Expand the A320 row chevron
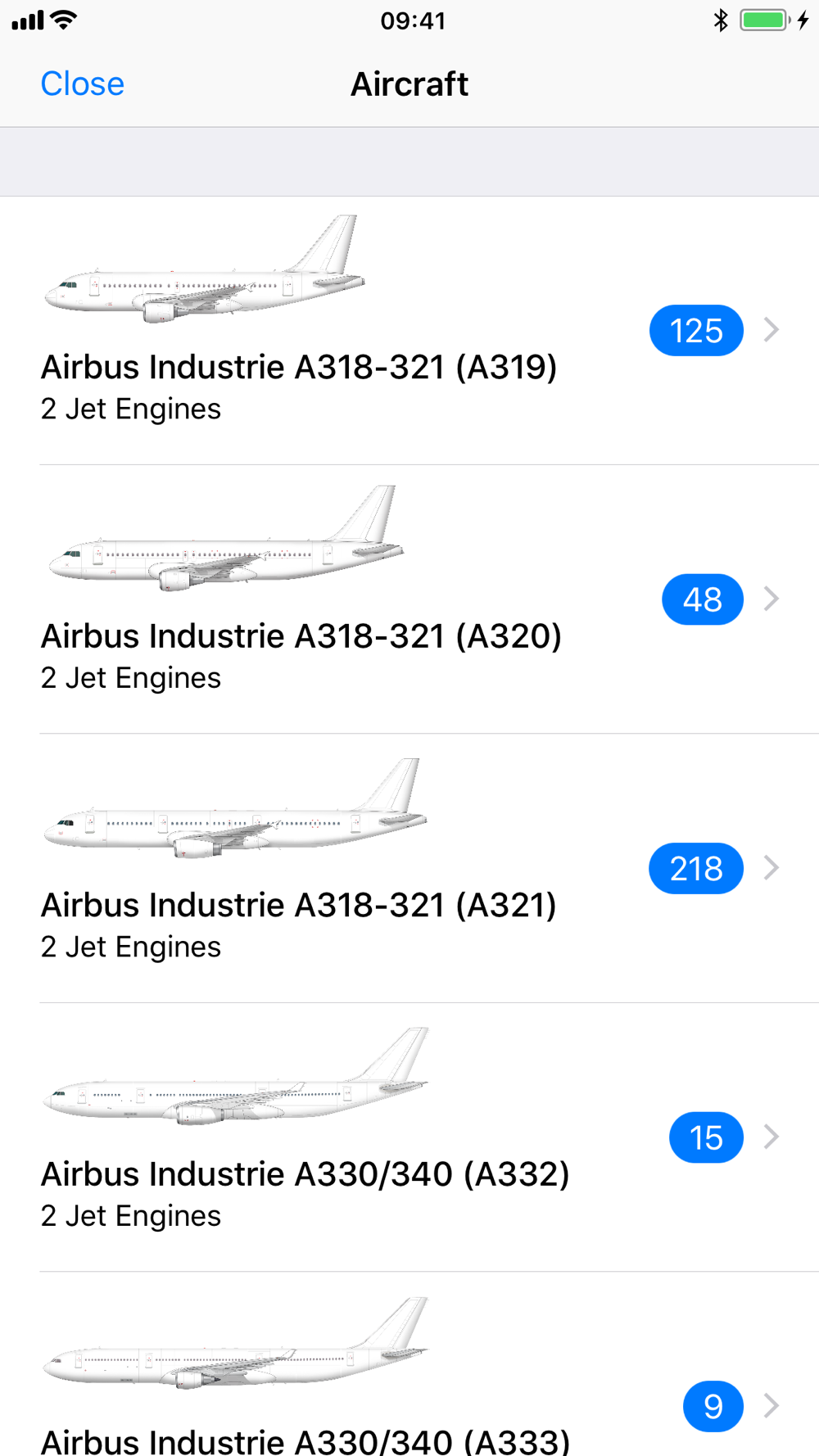This screenshot has width=819, height=1456. [771, 599]
